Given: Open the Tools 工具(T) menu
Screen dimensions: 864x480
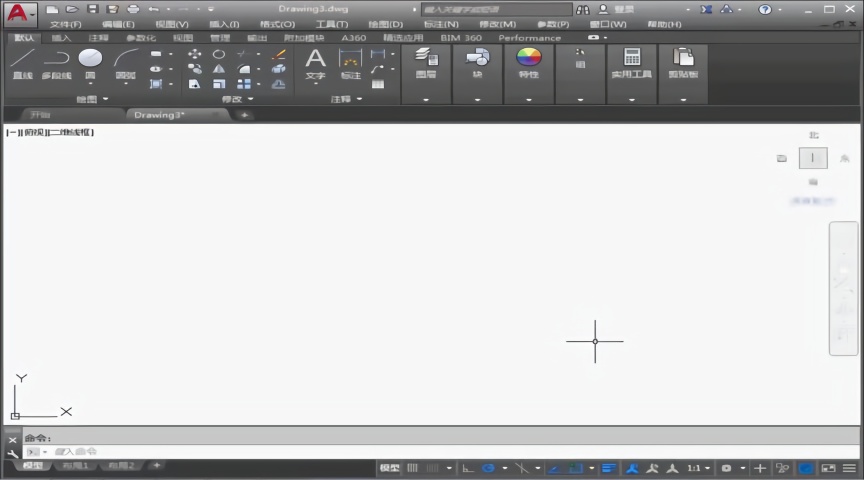Looking at the screenshot, I should click(332, 24).
